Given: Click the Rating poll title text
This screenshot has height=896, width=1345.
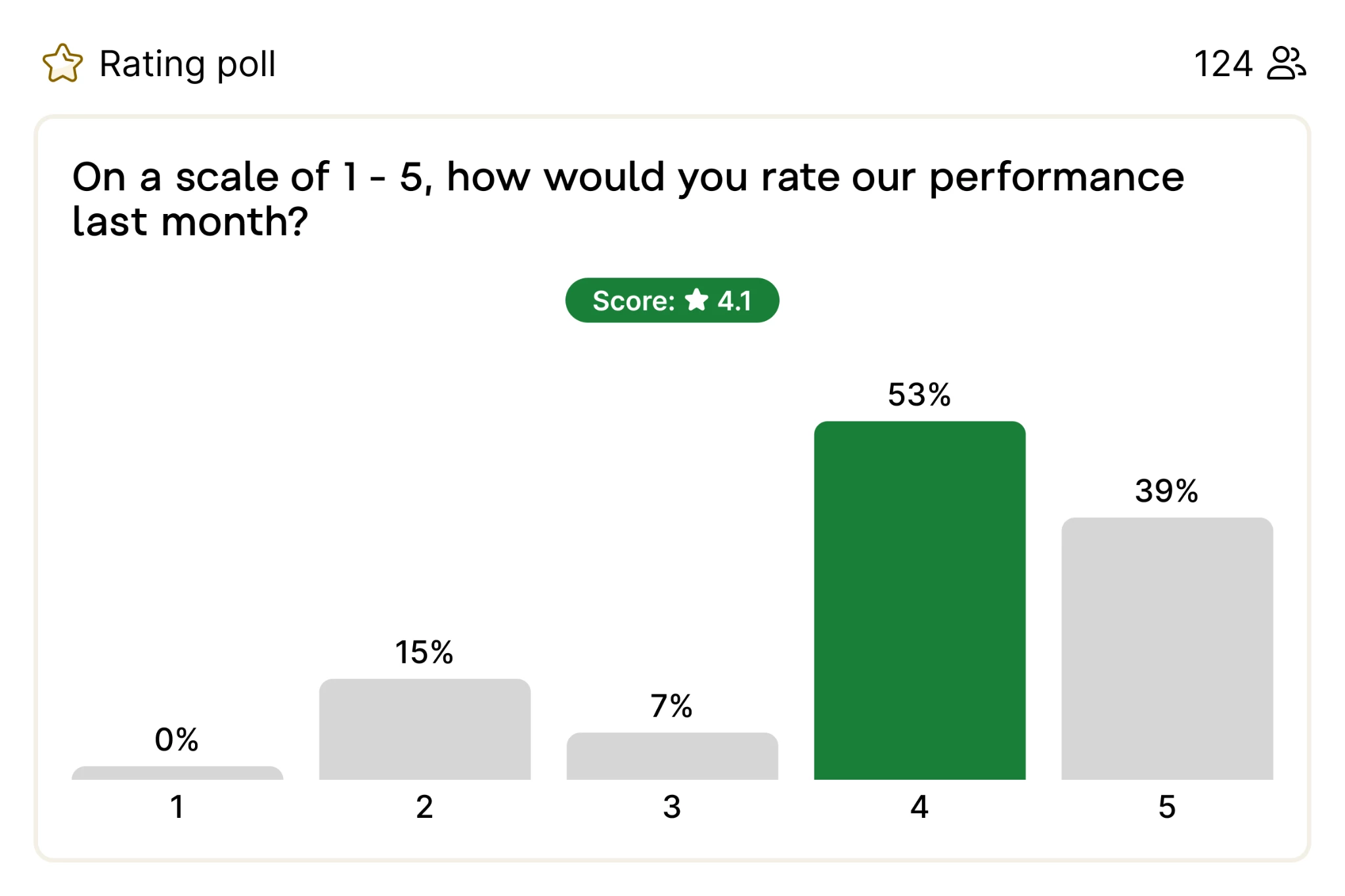Looking at the screenshot, I should (187, 64).
